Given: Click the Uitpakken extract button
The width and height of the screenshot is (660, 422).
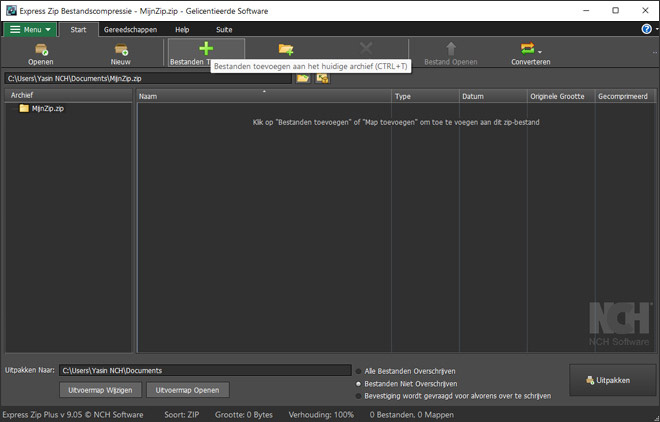Looking at the screenshot, I should [x=612, y=380].
